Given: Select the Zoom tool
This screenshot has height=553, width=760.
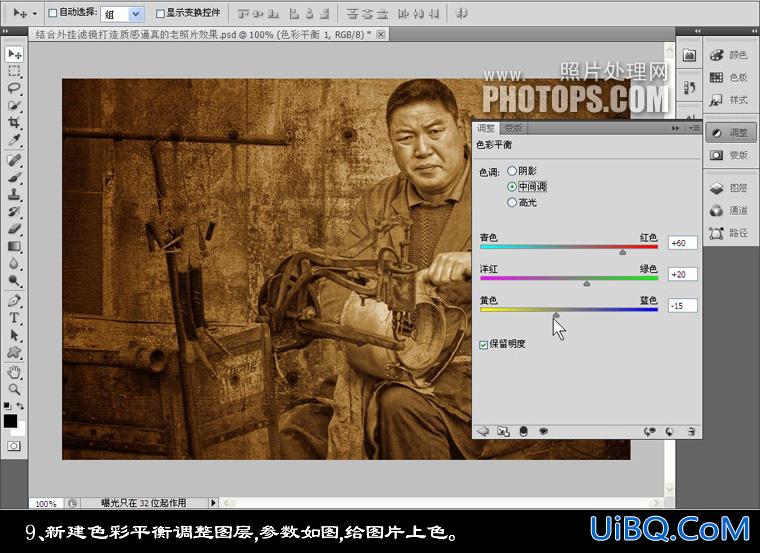Looking at the screenshot, I should pyautogui.click(x=14, y=389).
